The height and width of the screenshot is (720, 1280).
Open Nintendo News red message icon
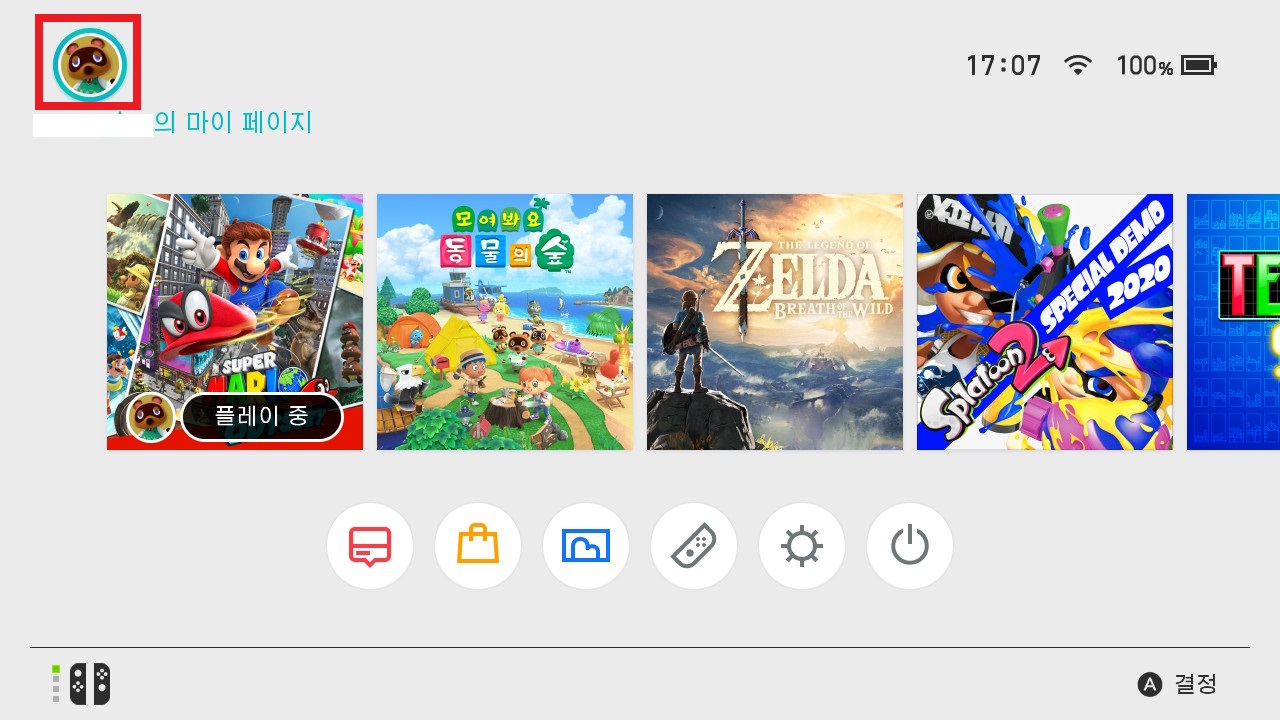point(370,546)
